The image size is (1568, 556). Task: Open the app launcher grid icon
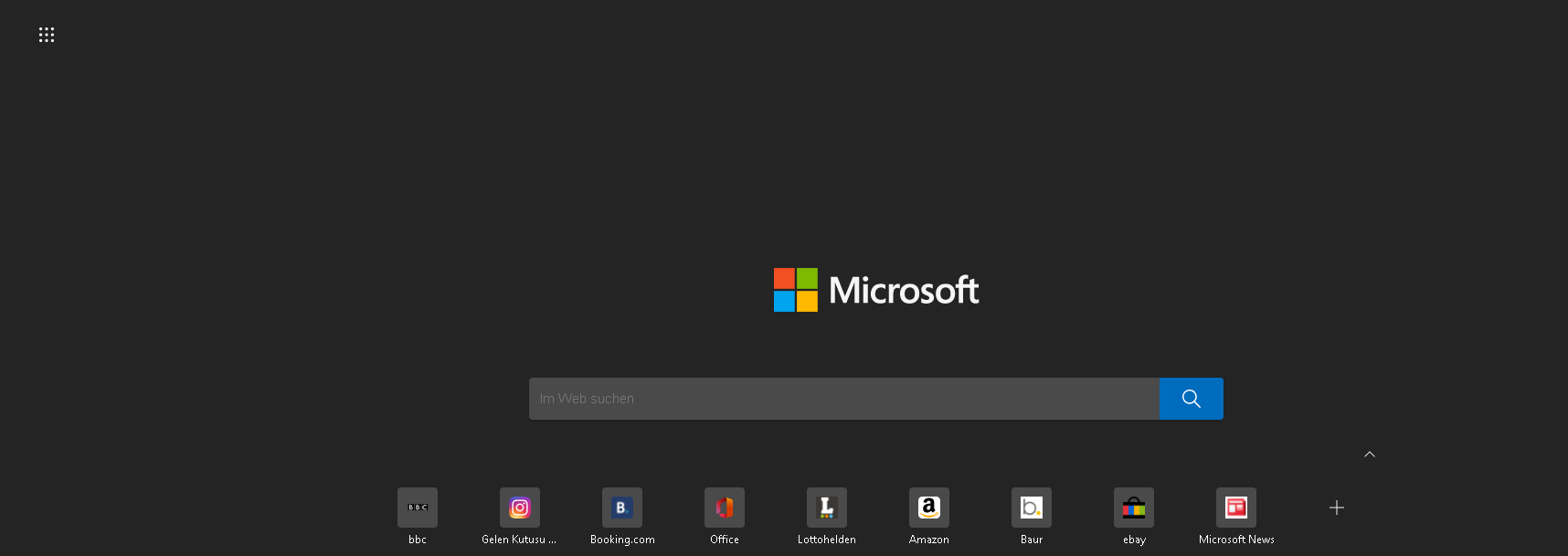click(47, 35)
